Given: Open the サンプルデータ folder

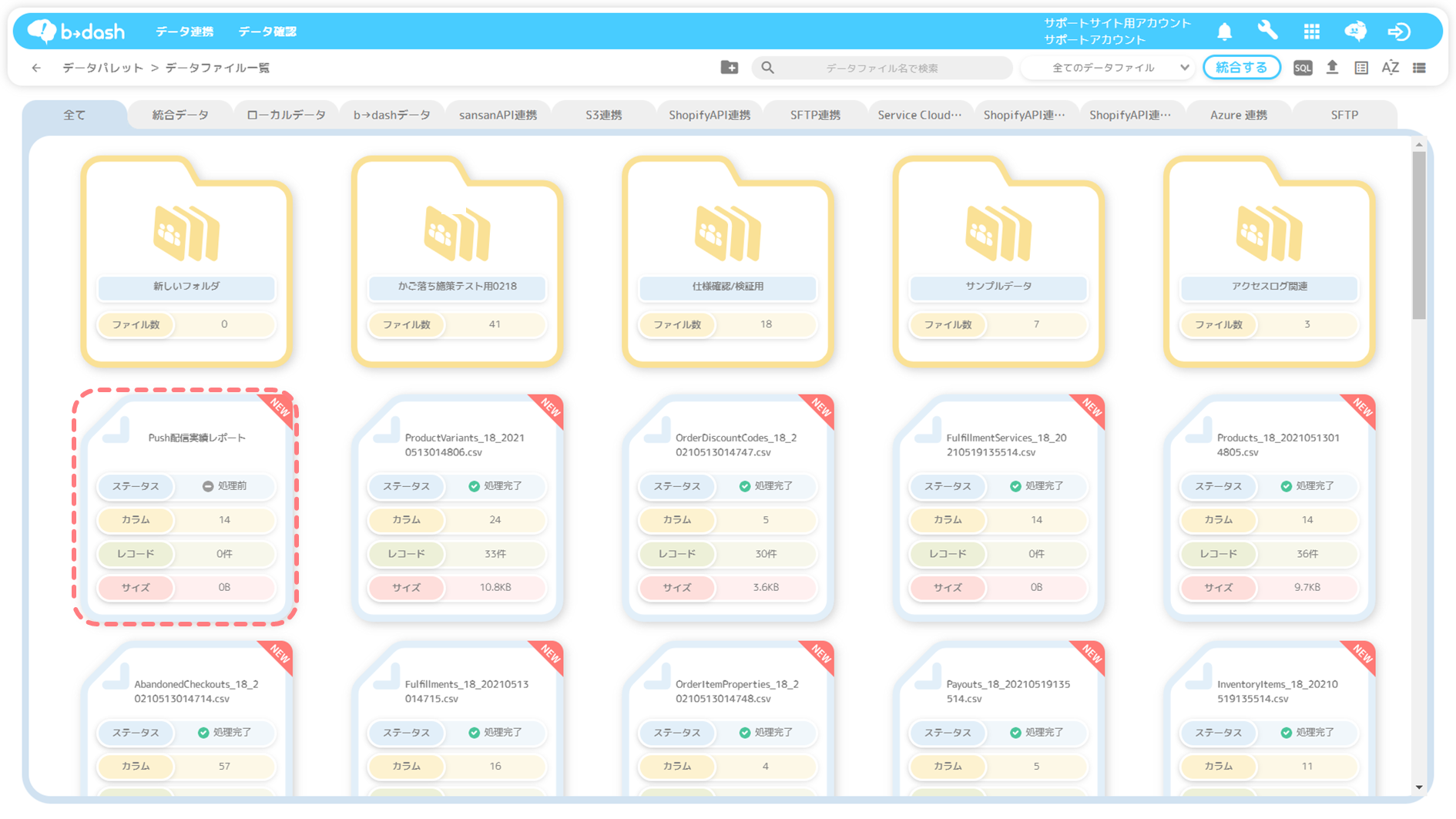Looking at the screenshot, I should click(998, 260).
